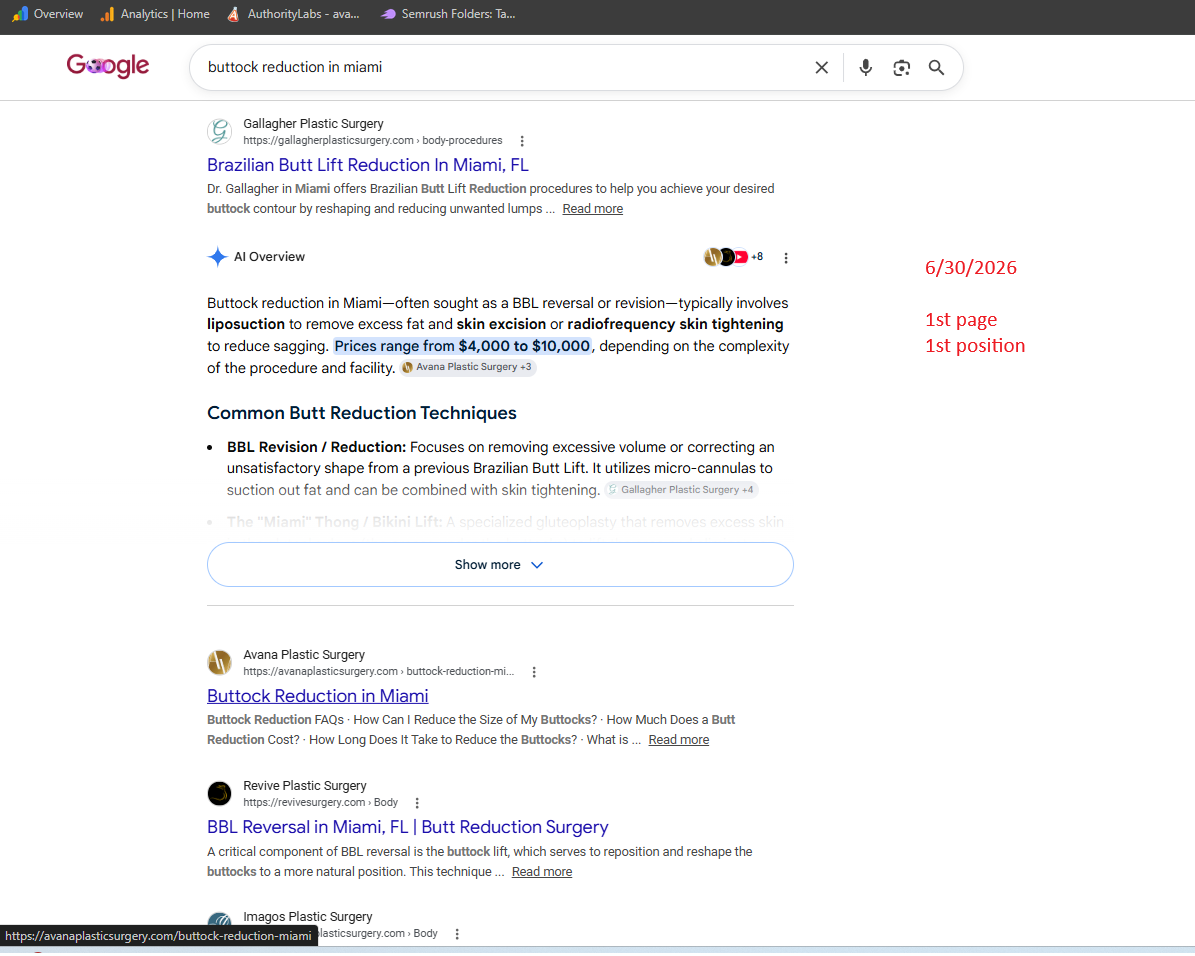Click the AI Overview sparkle icon
The width and height of the screenshot is (1195, 956).
(217, 257)
